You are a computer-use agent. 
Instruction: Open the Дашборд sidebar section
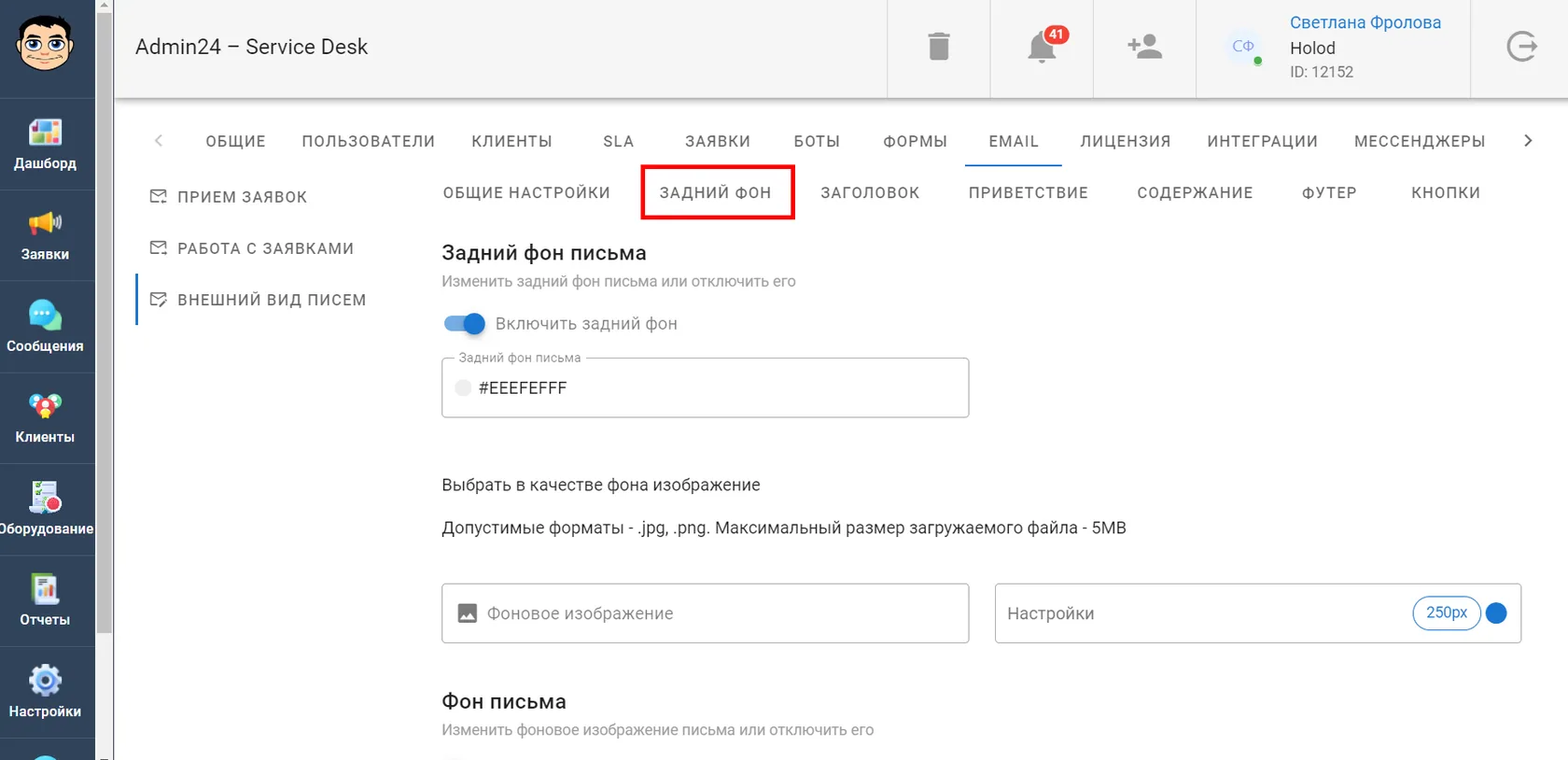46,144
